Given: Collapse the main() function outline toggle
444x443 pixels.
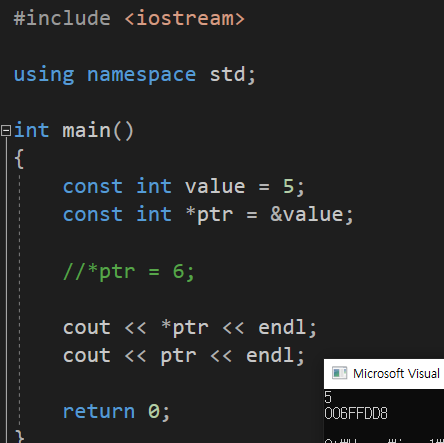Looking at the screenshot, I should pos(6,130).
